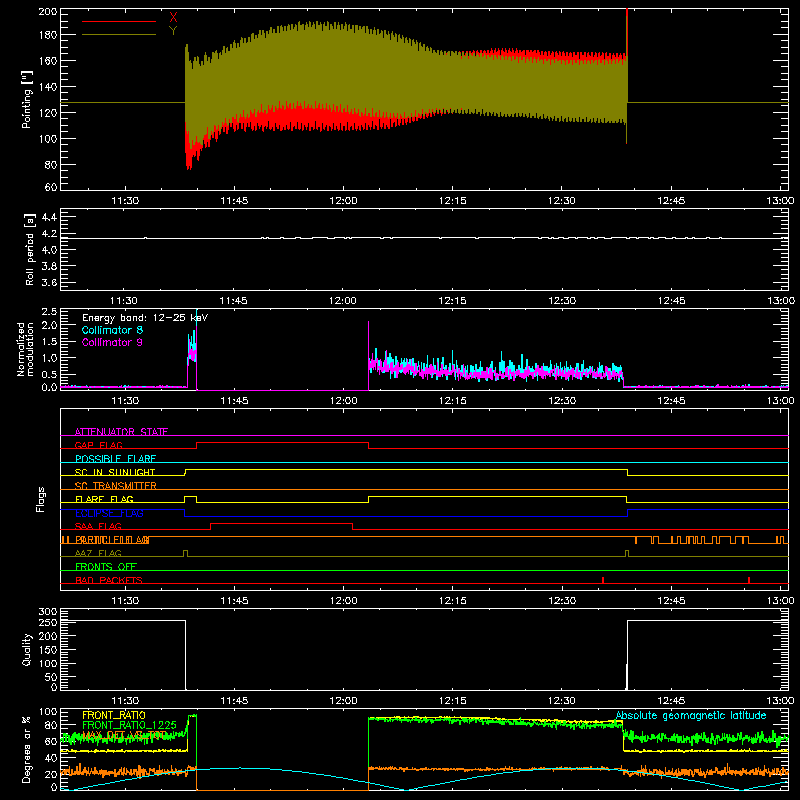Screen dimensions: 800x800
Task: Select the Roll period [s] axis title
Action: tap(30, 249)
